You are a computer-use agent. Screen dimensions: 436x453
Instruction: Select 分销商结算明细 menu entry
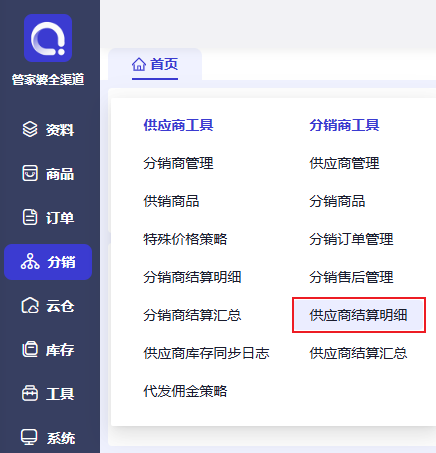192,277
